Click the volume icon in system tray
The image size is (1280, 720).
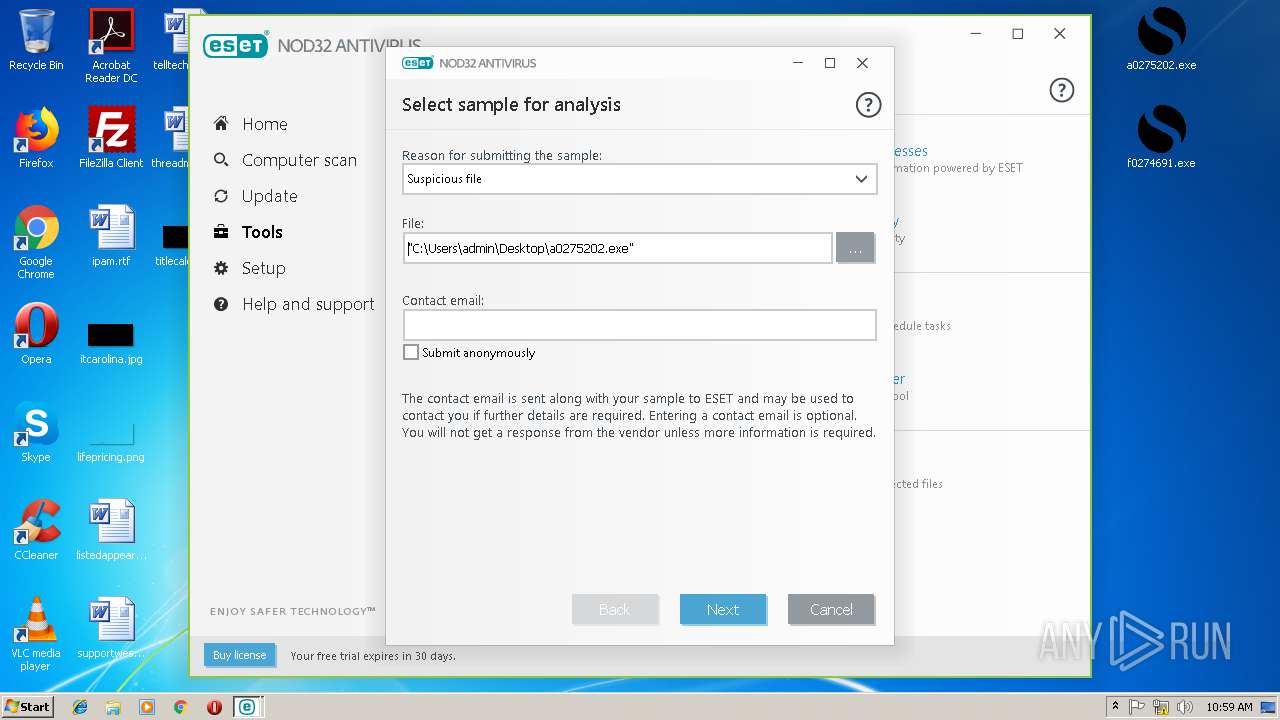1185,707
